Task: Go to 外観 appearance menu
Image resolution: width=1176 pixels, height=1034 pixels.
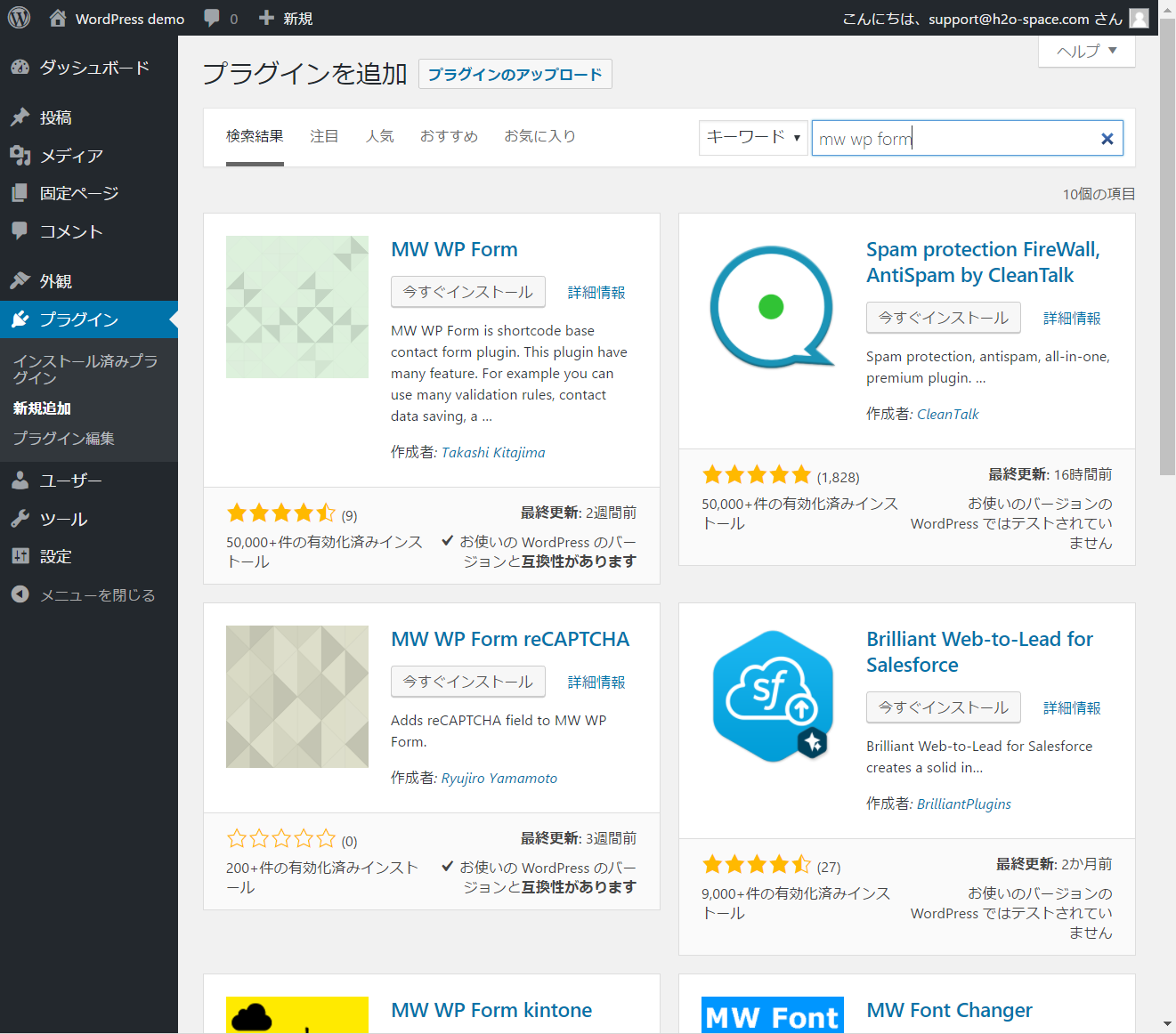Action: click(x=55, y=281)
